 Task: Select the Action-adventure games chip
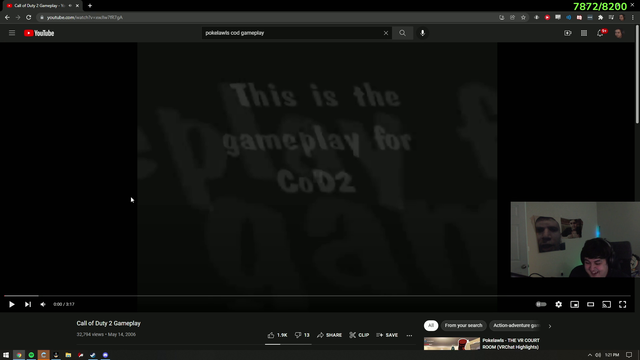click(516, 326)
